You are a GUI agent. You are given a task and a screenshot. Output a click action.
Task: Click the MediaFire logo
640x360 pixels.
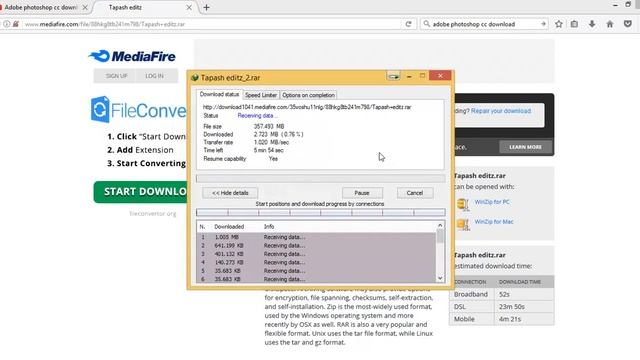pyautogui.click(x=133, y=56)
